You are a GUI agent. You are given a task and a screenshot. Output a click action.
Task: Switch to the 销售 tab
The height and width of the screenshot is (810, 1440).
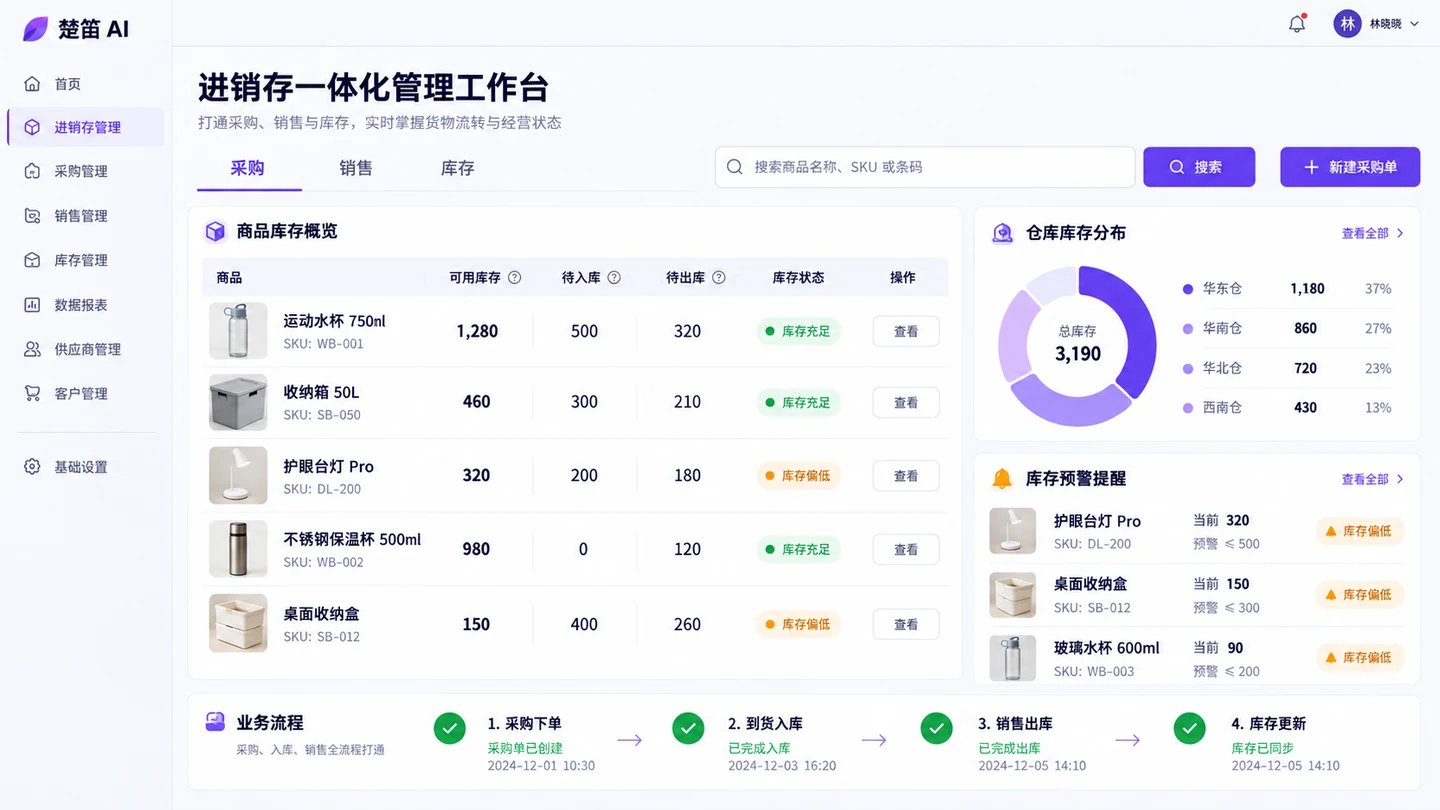coord(356,168)
